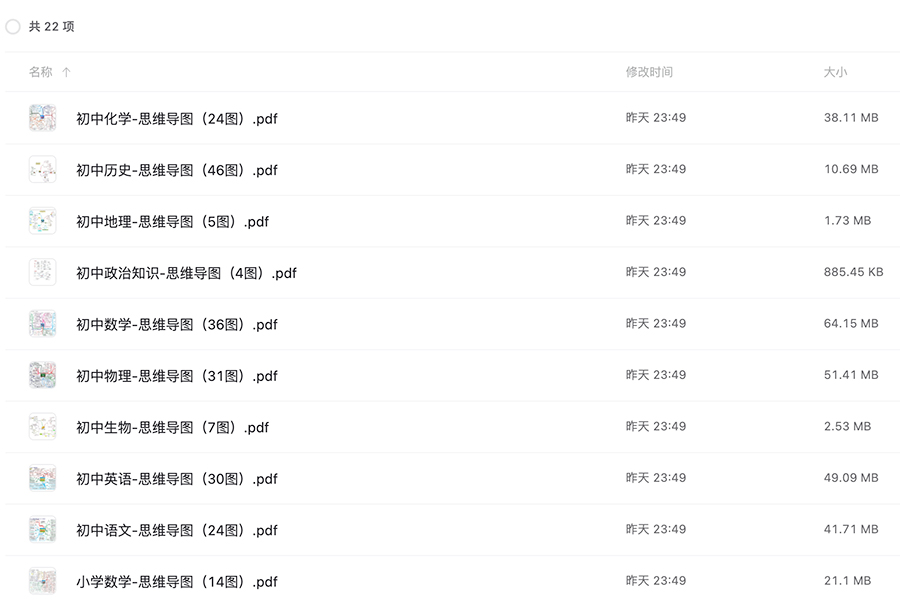Sort by the 修改时间 column header
The height and width of the screenshot is (600, 900).
click(x=649, y=72)
